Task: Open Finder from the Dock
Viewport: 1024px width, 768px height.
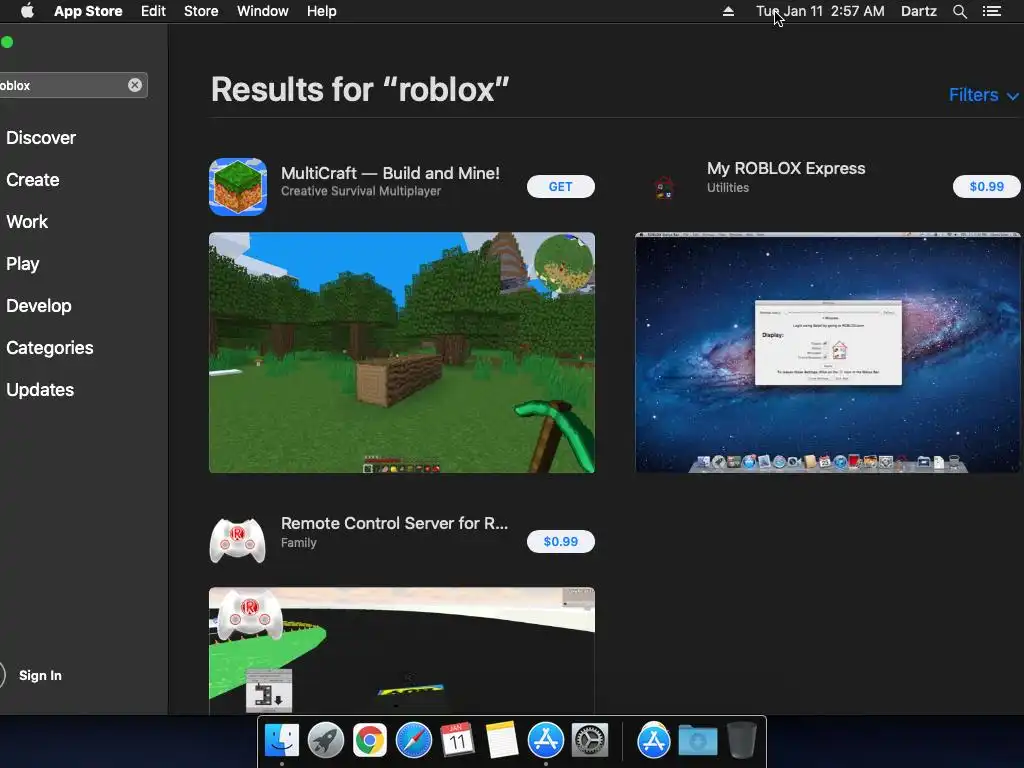Action: click(282, 741)
